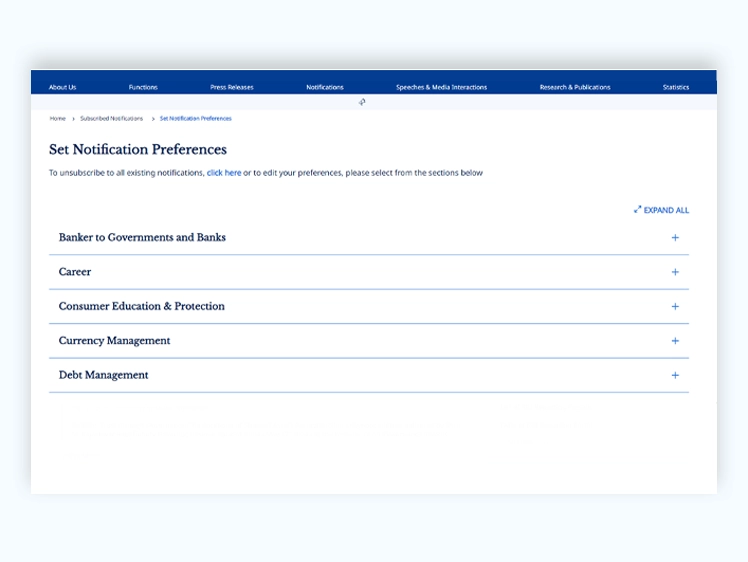Click the 'click here' unsubscribe link
The width and height of the screenshot is (748, 562).
click(224, 173)
